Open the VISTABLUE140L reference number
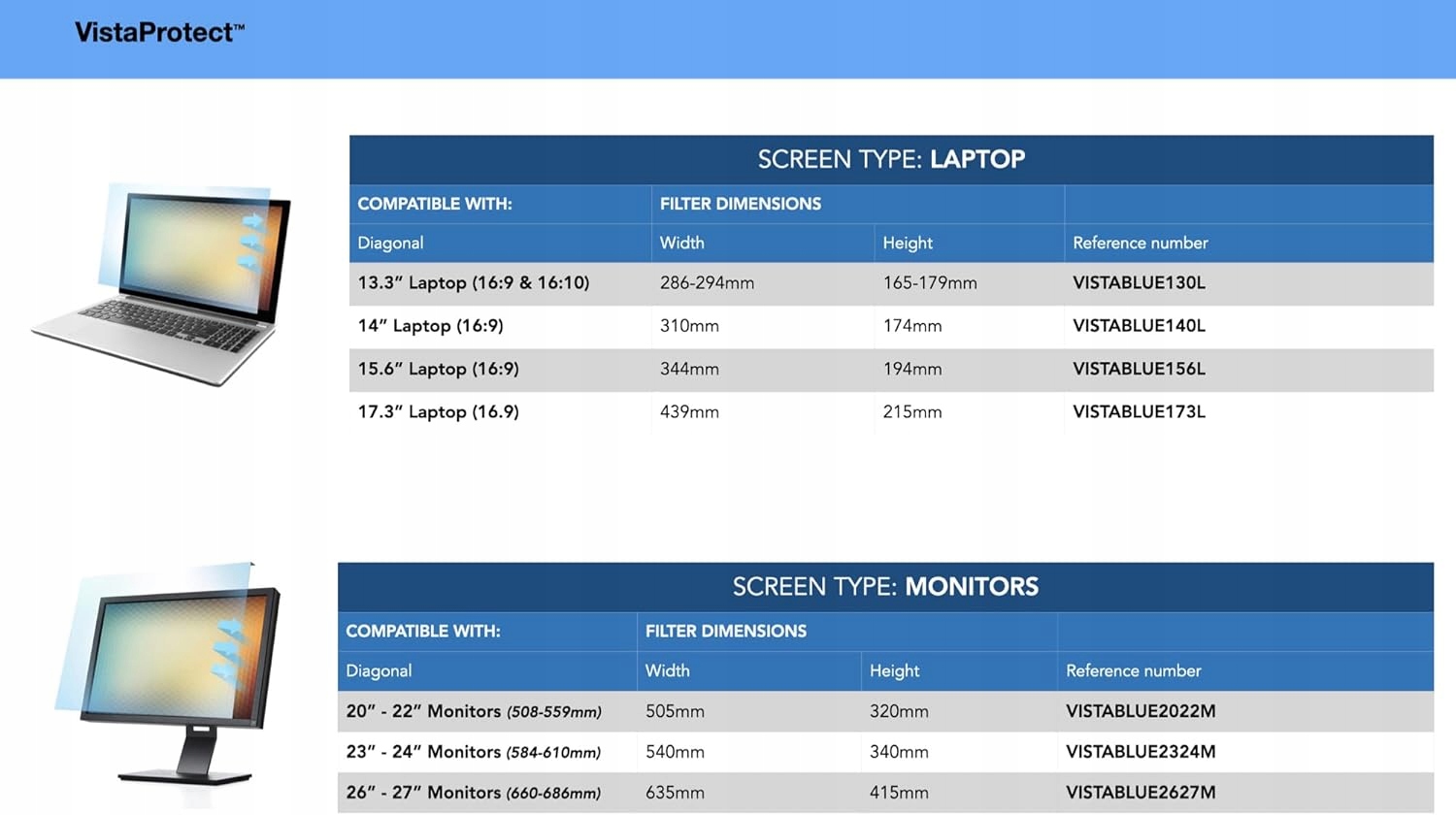This screenshot has width=1456, height=815. (1139, 326)
